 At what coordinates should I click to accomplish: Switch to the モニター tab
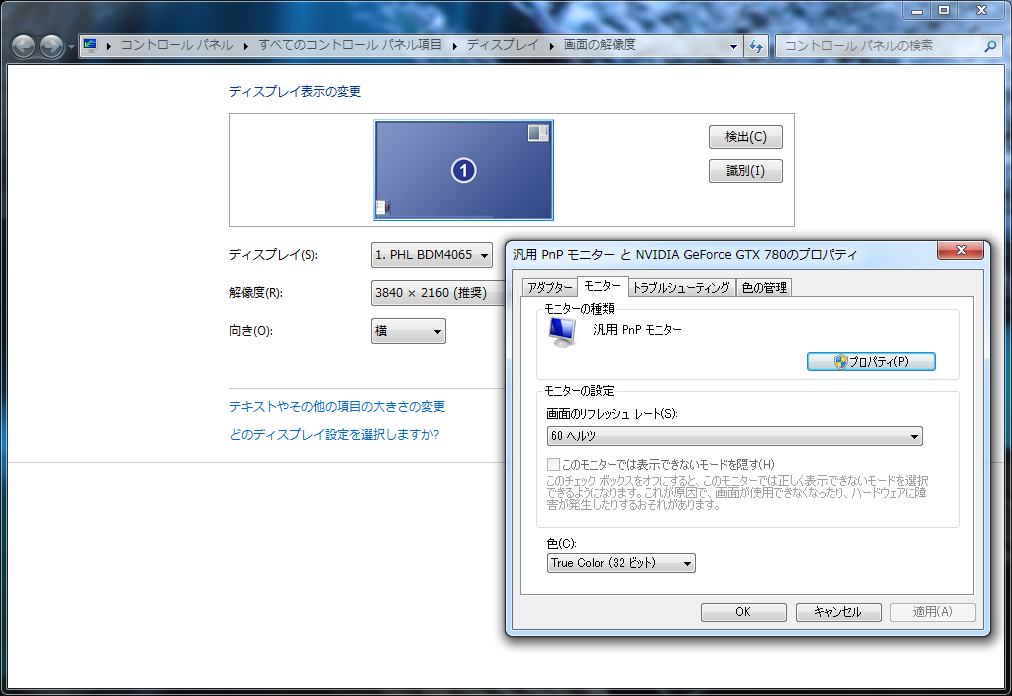pos(602,285)
